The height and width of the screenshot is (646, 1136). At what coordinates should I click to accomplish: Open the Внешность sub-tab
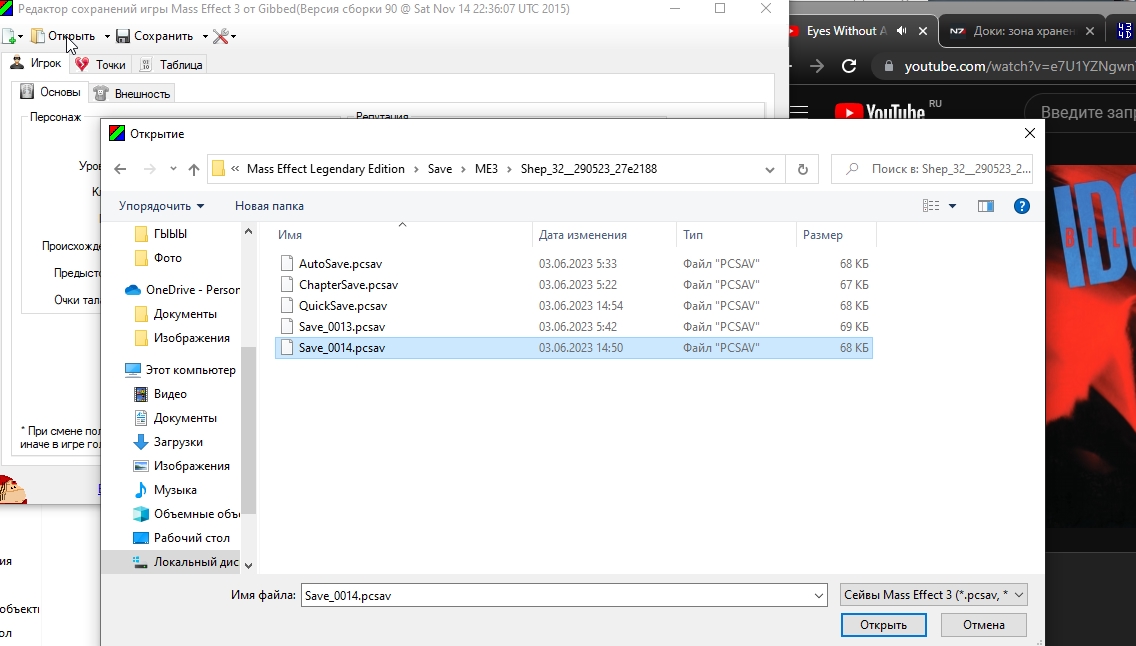tap(132, 93)
